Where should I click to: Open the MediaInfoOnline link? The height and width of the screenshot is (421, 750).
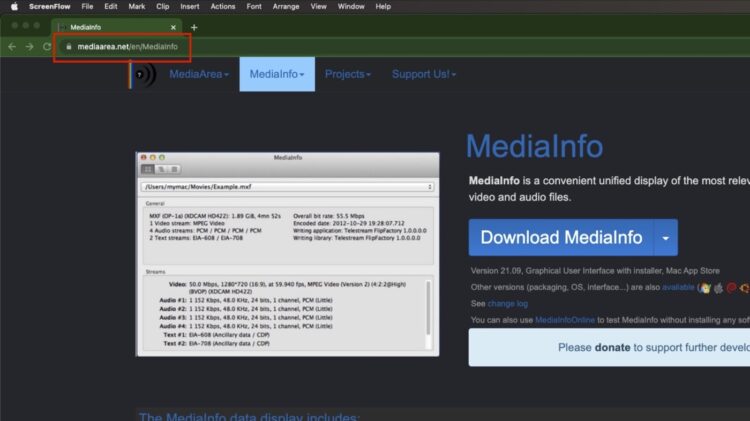[566, 319]
